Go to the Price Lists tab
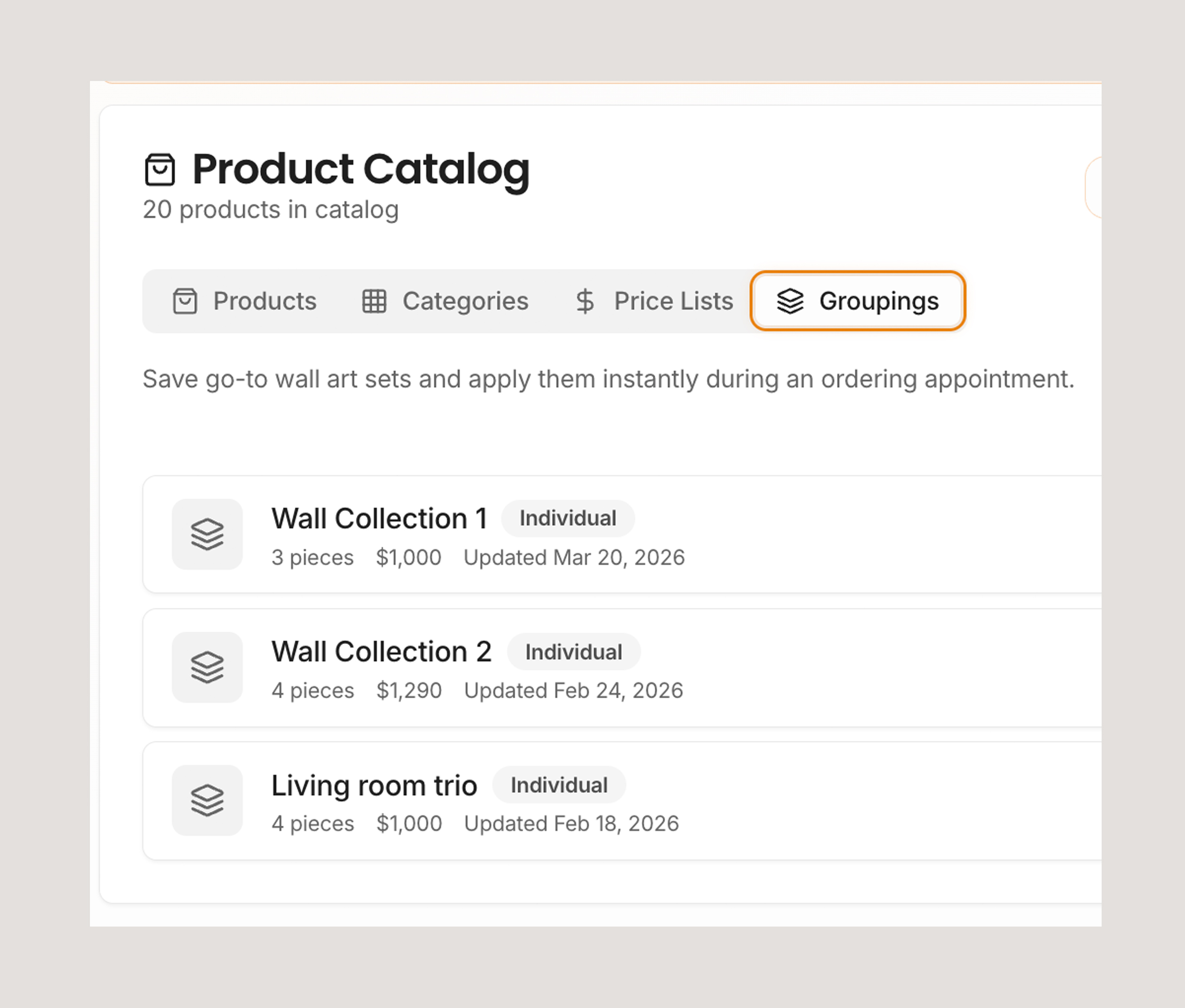The image size is (1185, 1008). tap(673, 301)
